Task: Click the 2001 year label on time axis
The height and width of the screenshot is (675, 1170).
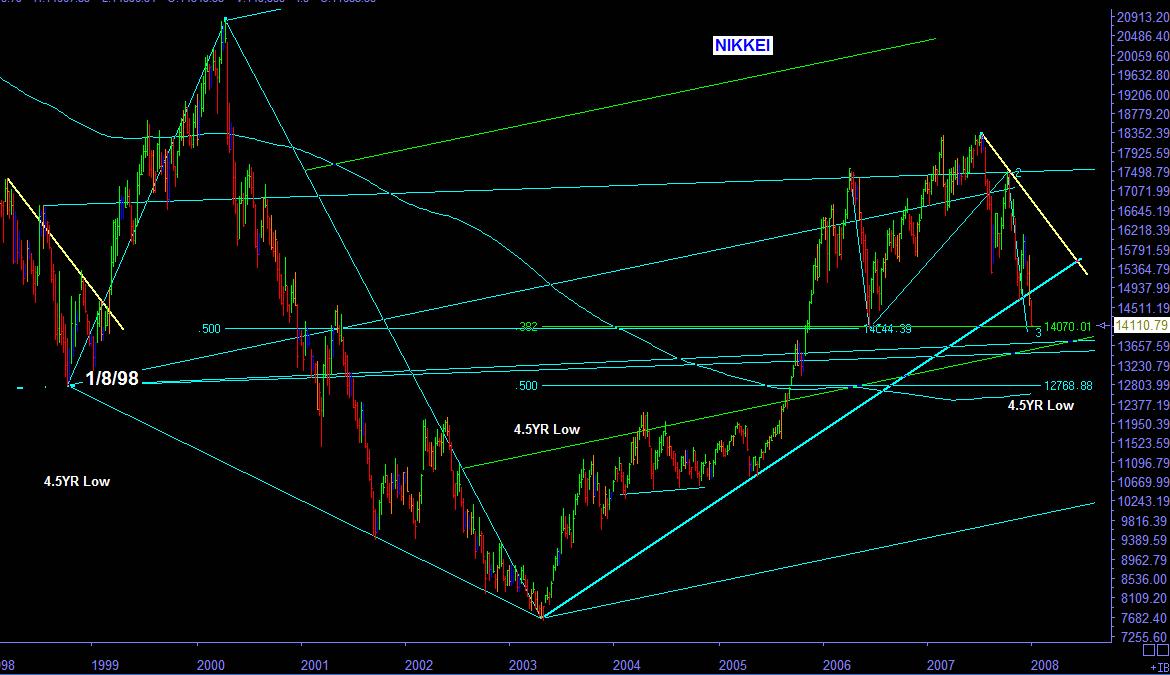Action: [x=315, y=665]
